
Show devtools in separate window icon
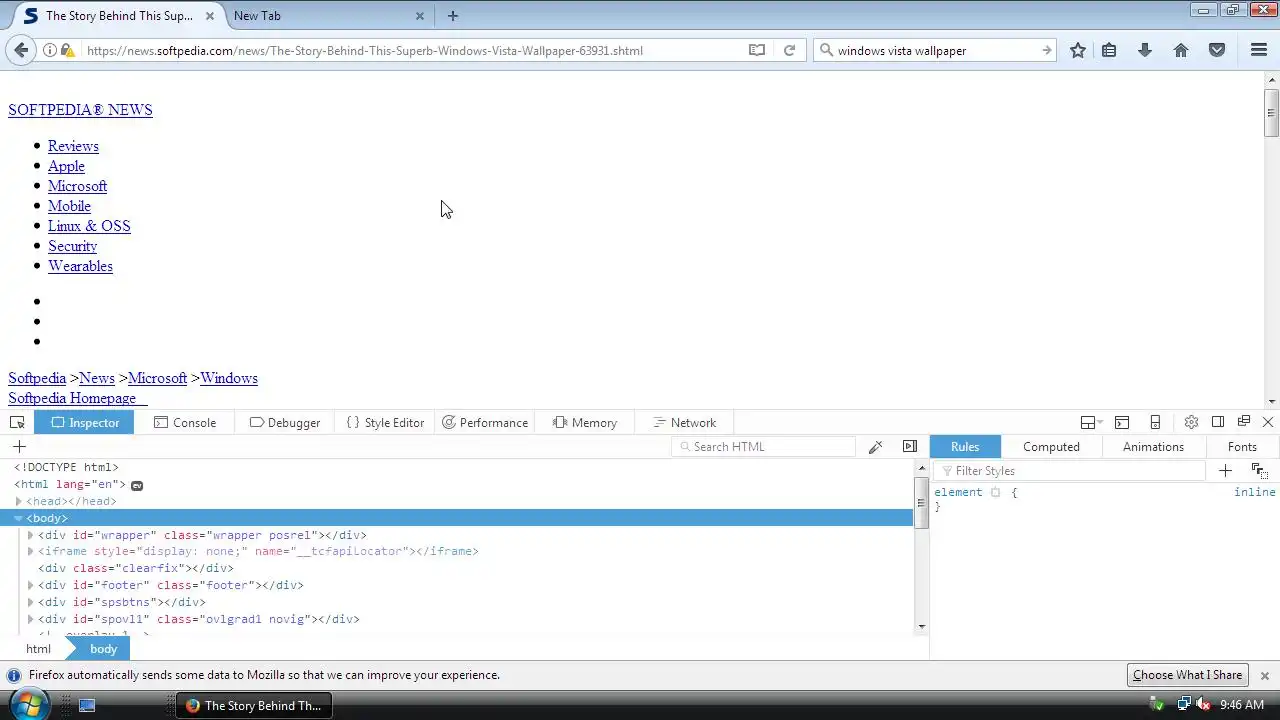pos(1244,422)
